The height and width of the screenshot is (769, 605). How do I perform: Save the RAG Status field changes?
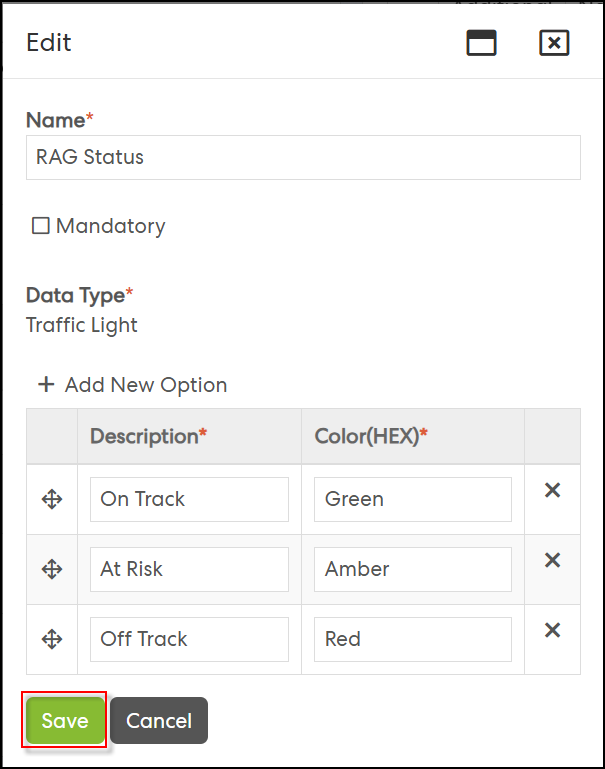point(65,720)
